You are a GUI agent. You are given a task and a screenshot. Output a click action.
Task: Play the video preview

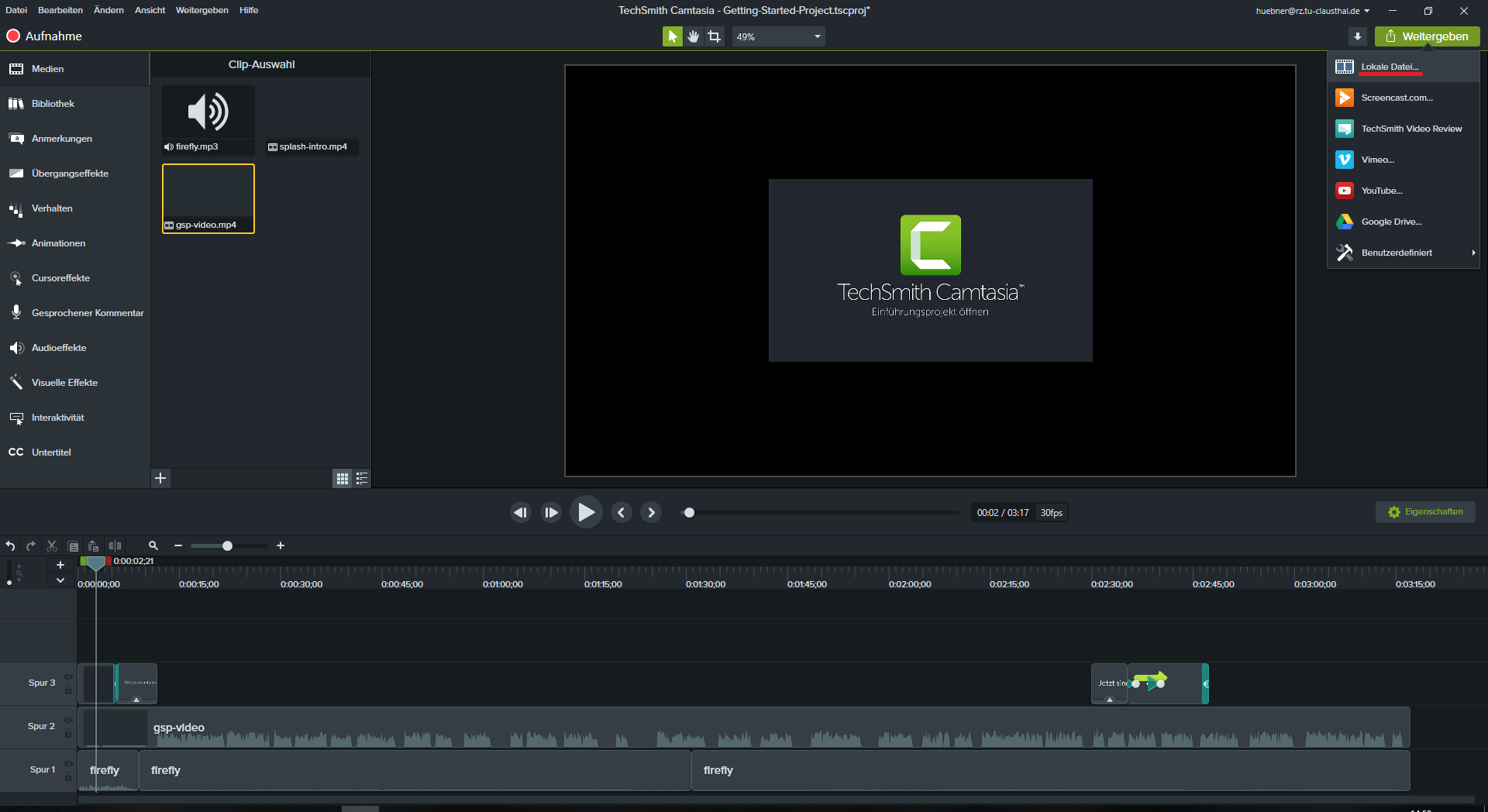586,512
